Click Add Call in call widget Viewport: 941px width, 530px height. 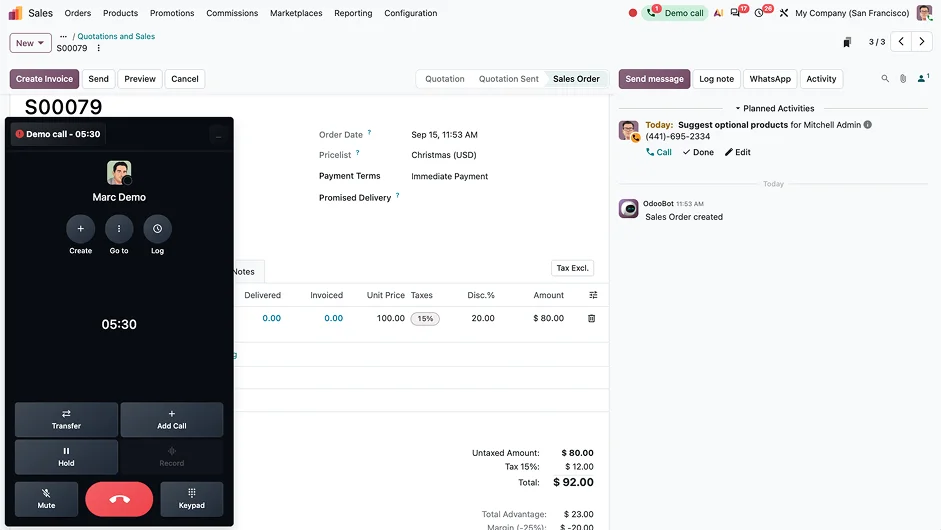(172, 419)
